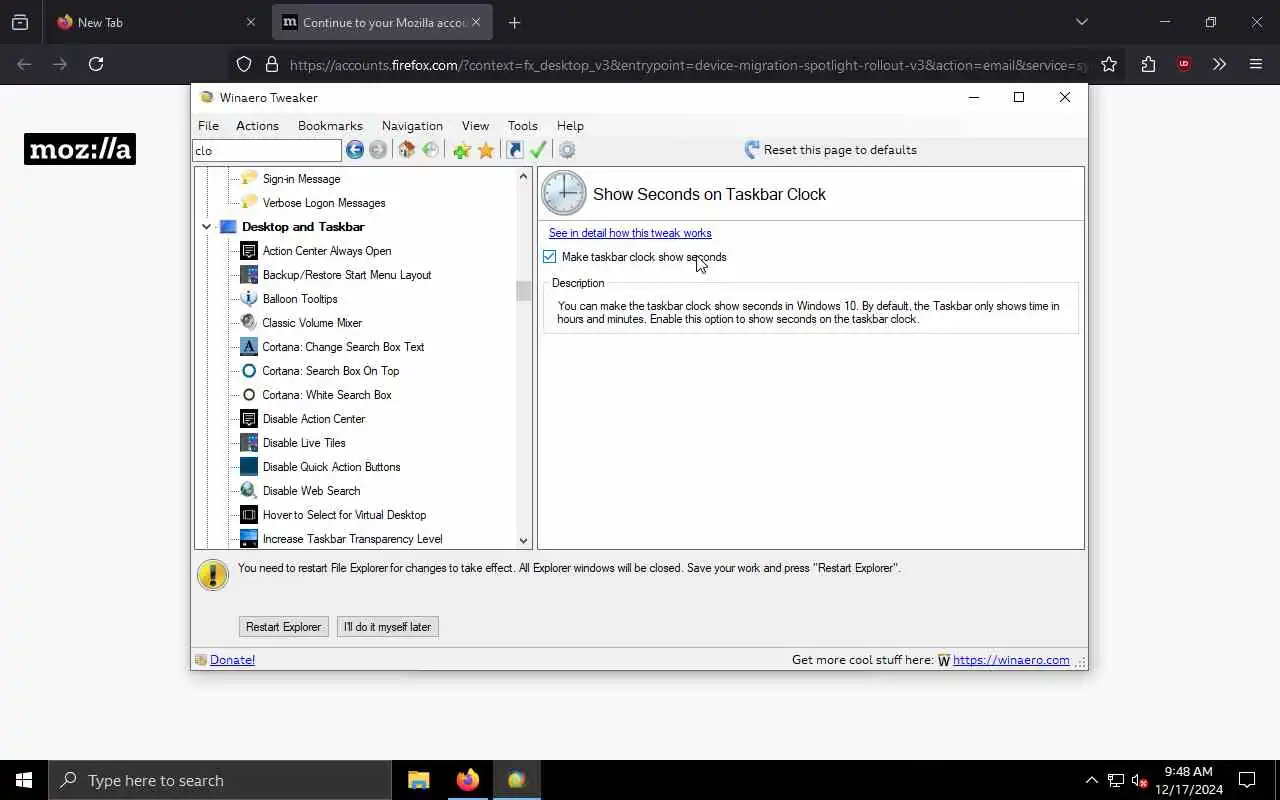Open bookmarks with the gold star icon
The image size is (1280, 800).
486,150
